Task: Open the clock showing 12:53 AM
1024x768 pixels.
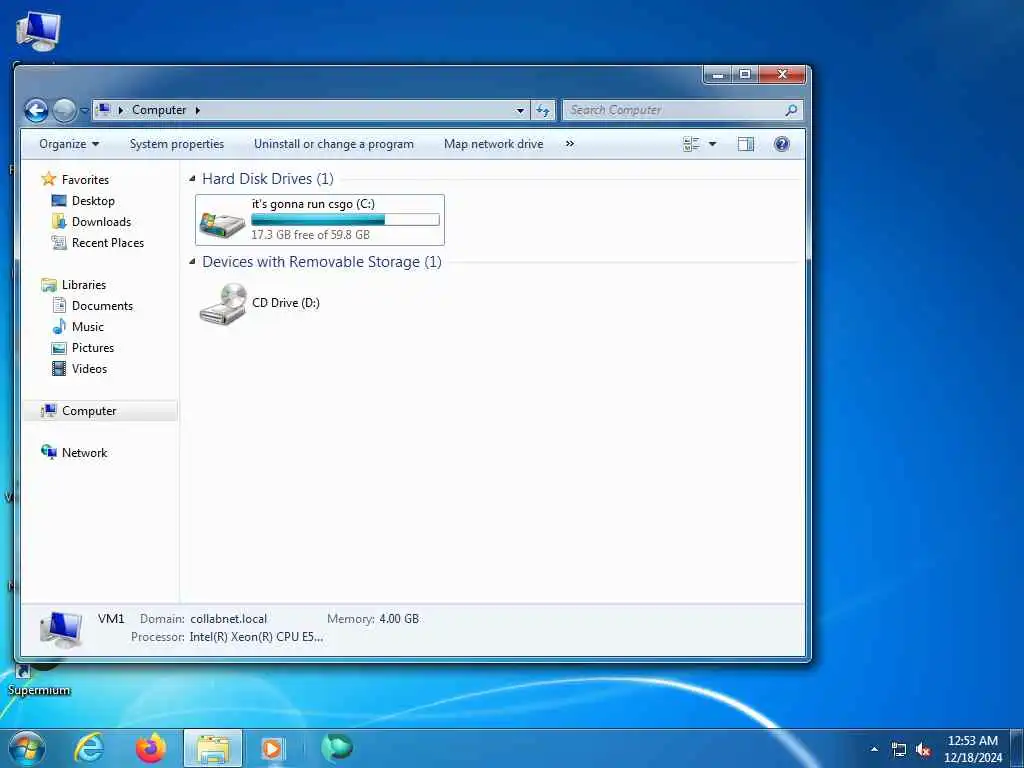Action: pyautogui.click(x=973, y=749)
